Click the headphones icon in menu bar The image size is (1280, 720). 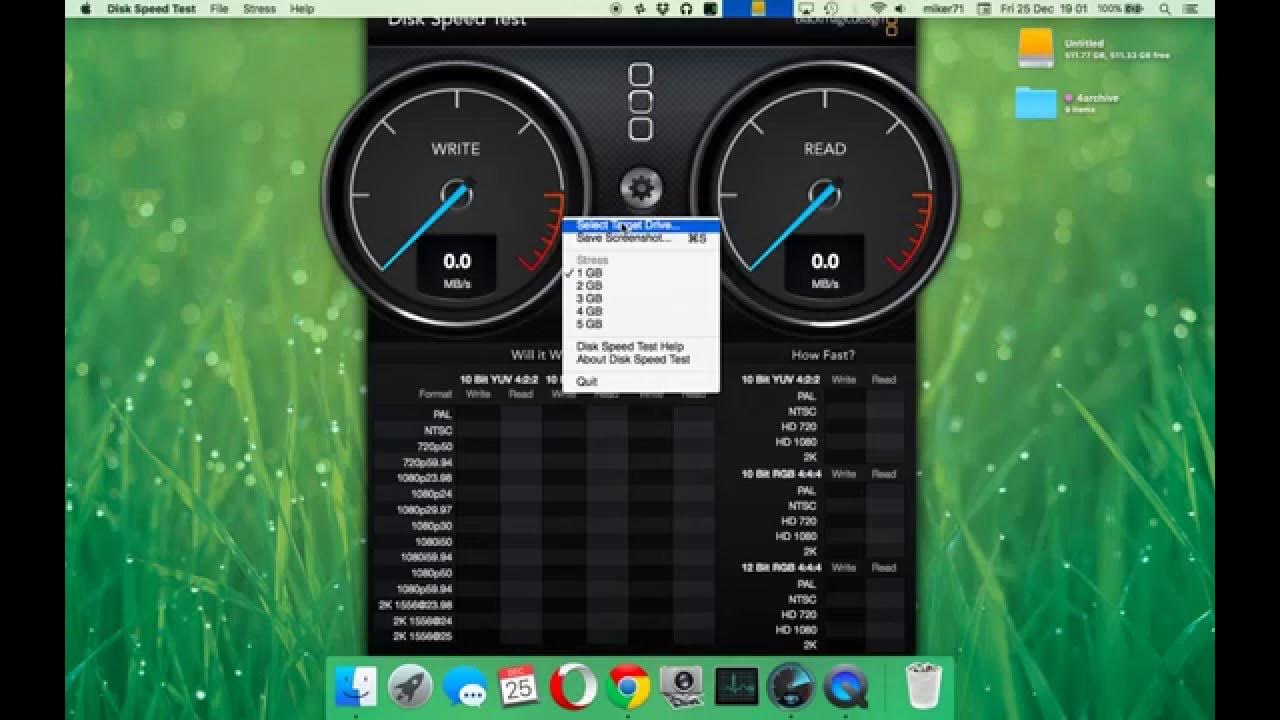coord(687,9)
